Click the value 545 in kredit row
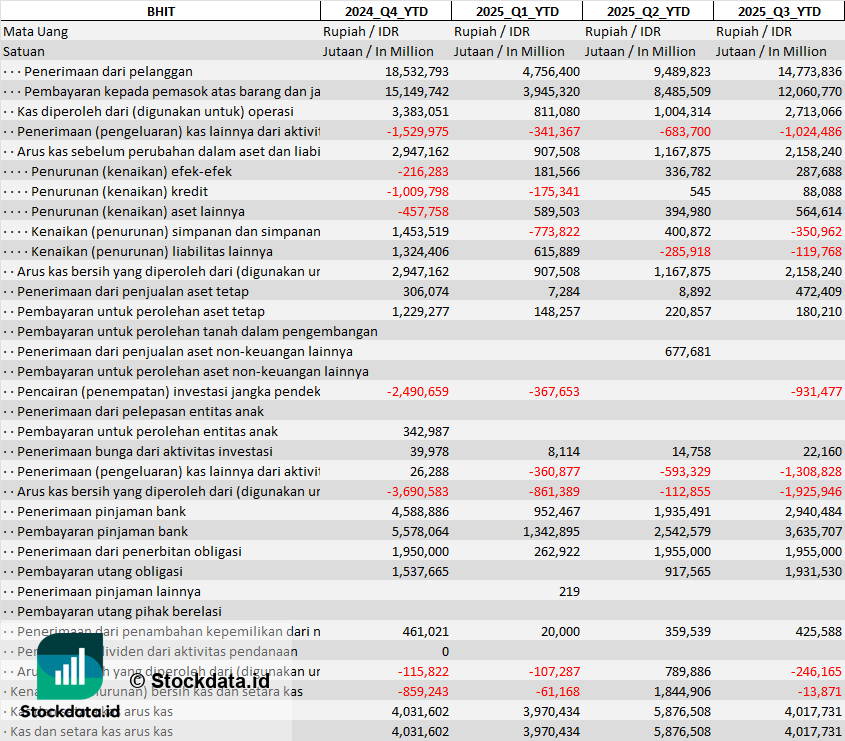Viewport: 845px width, 741px height. pos(700,191)
